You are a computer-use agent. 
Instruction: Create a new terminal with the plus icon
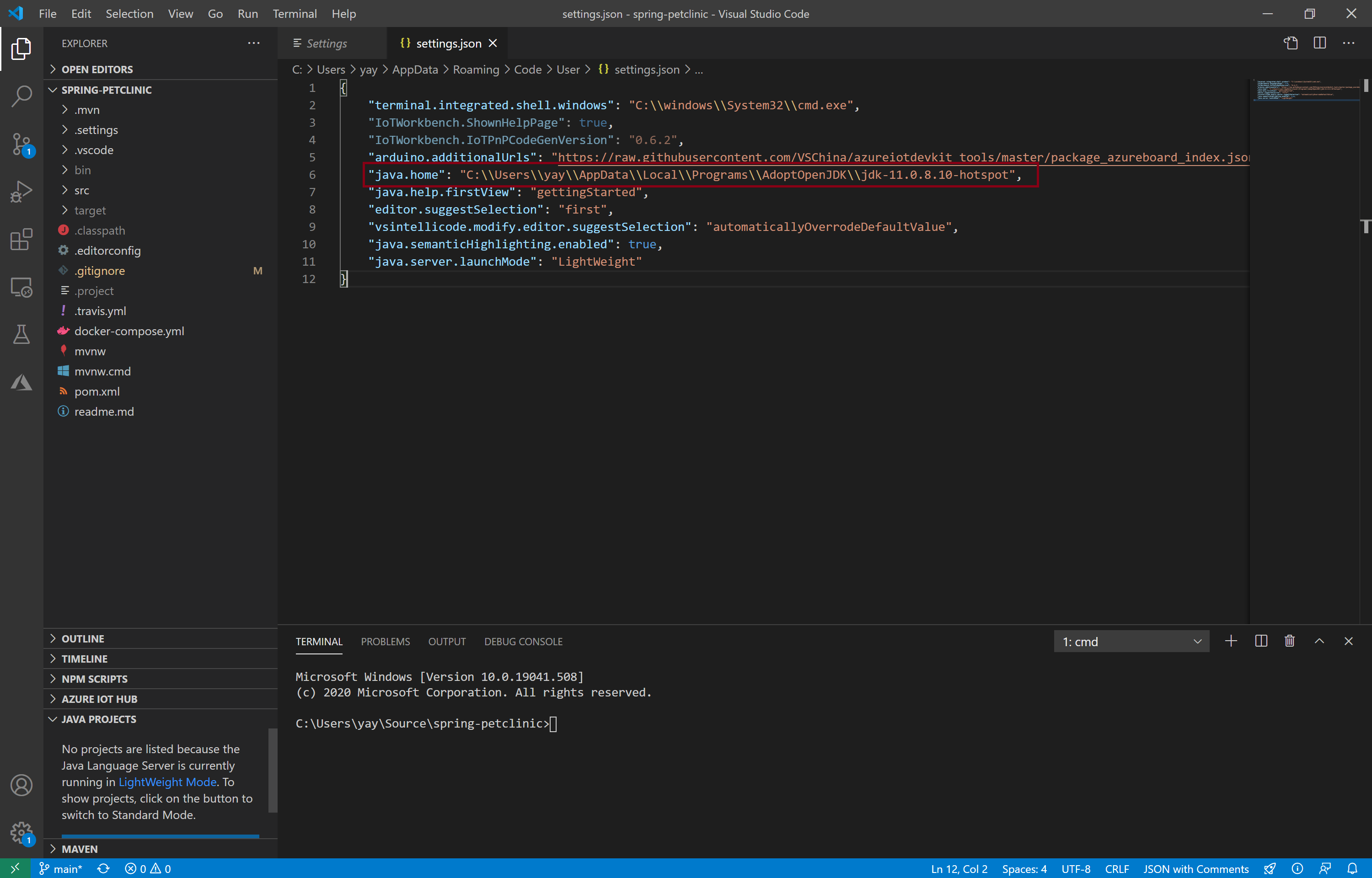(x=1231, y=641)
